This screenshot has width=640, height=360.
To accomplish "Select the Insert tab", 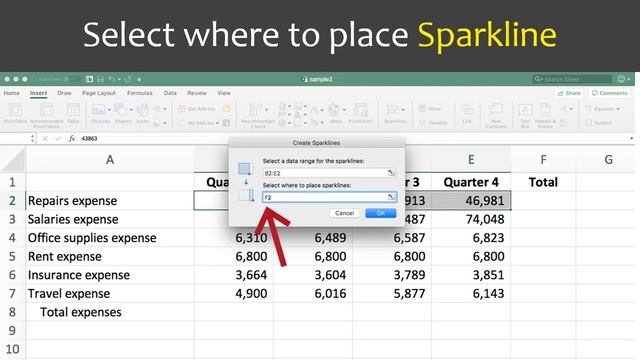I will tap(38, 93).
